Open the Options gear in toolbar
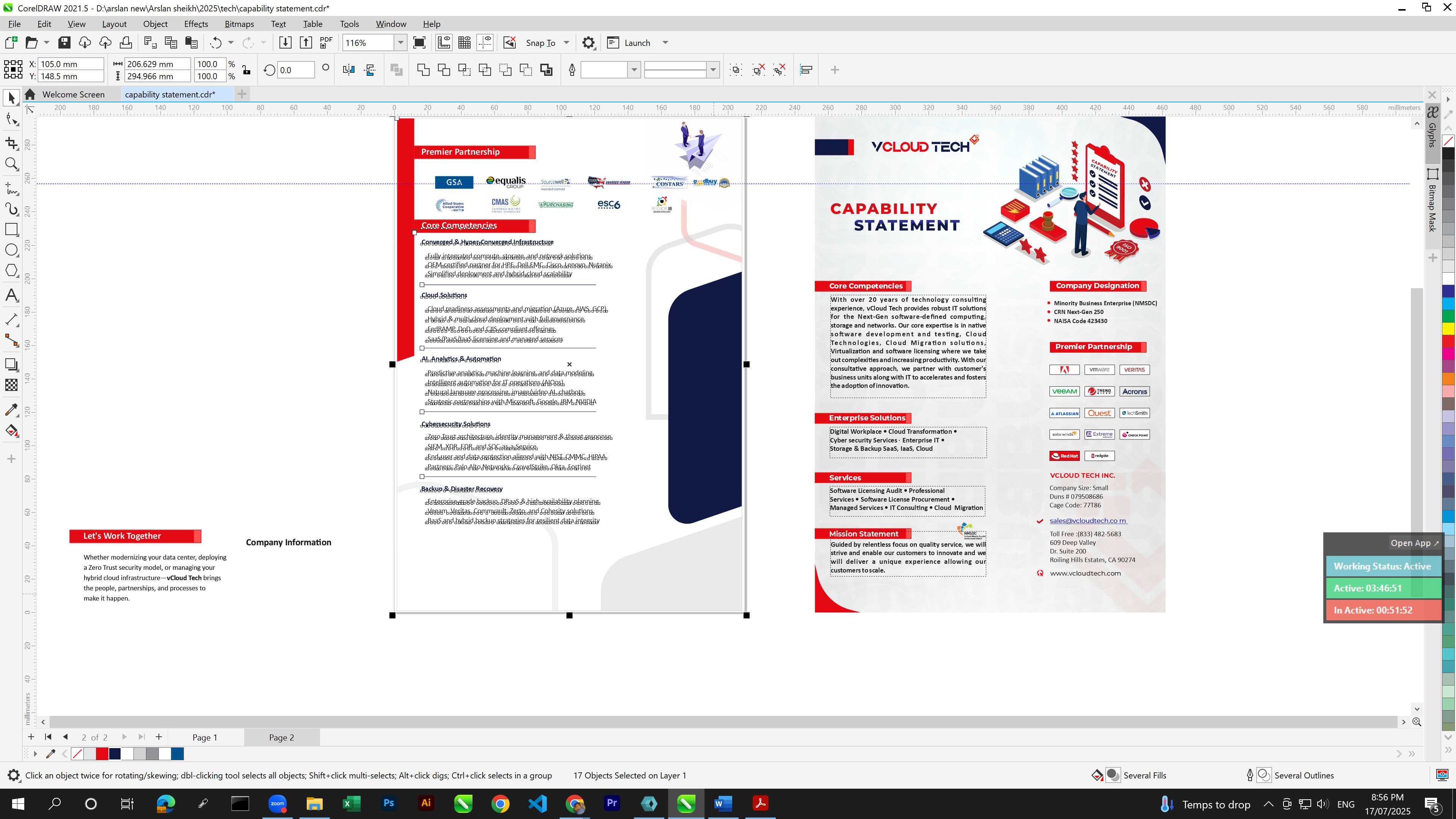The image size is (1456, 819). [588, 42]
